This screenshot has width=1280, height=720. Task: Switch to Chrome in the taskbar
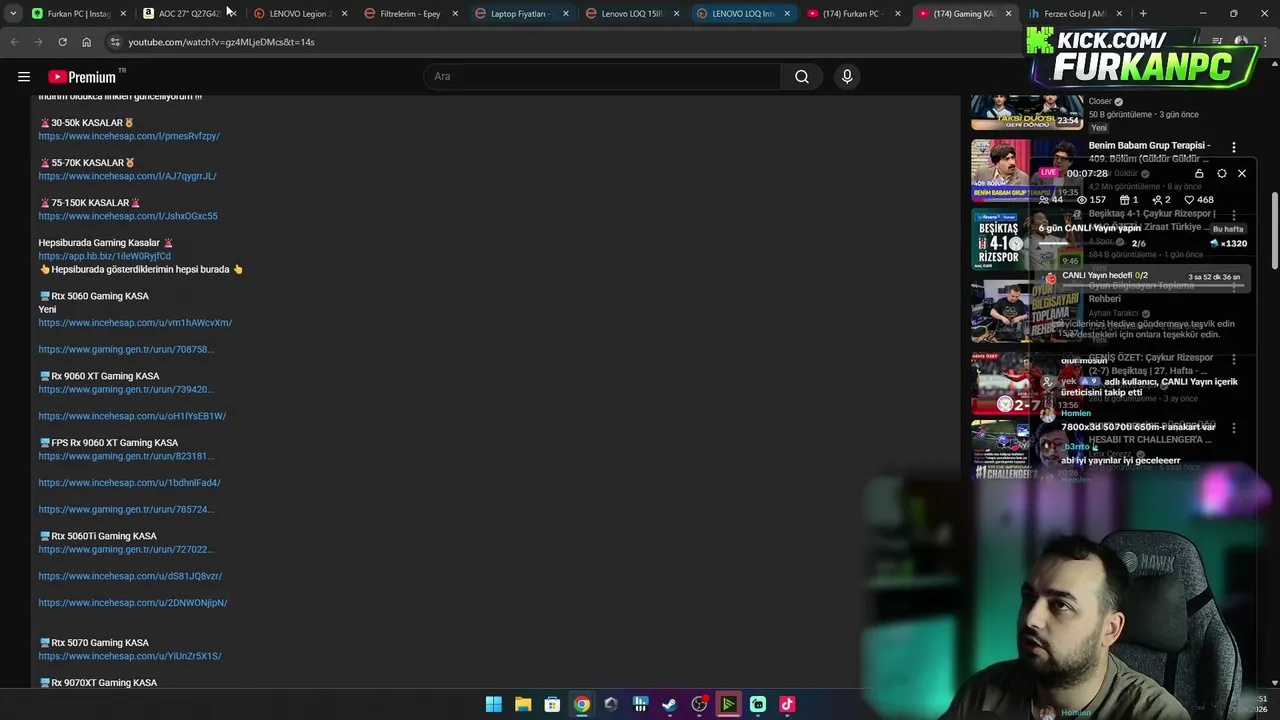pyautogui.click(x=582, y=705)
